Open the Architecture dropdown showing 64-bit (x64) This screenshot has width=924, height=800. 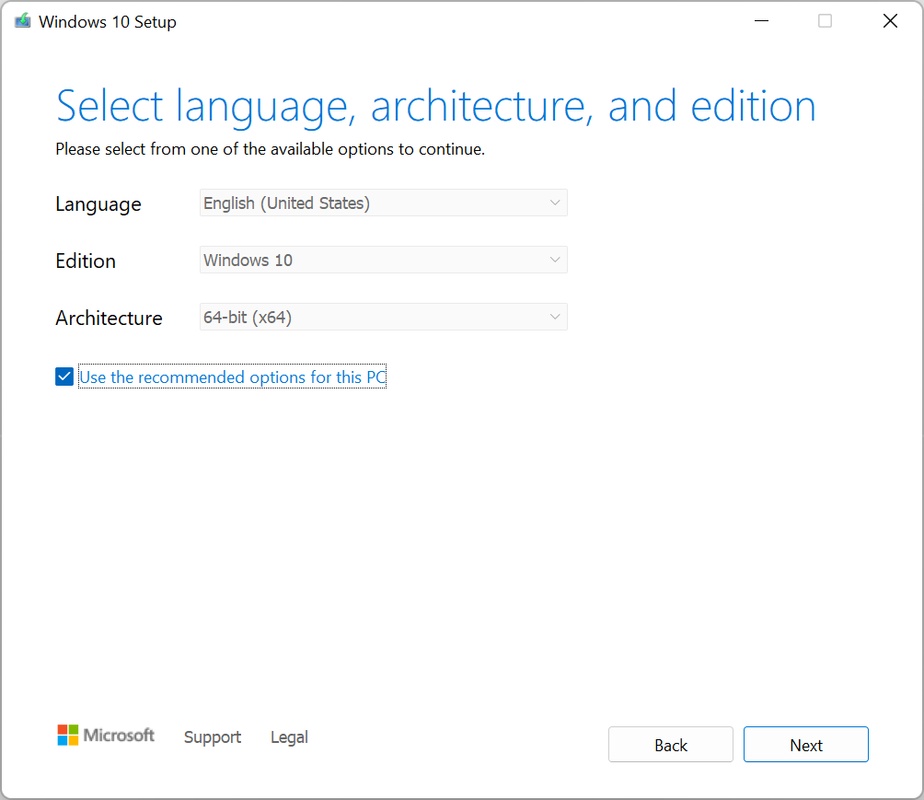coord(383,317)
